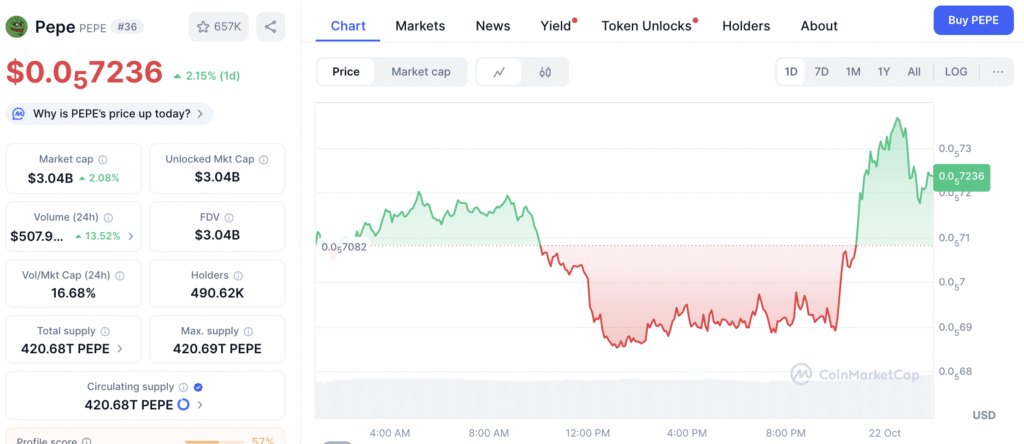The width and height of the screenshot is (1024, 444).
Task: Expand "Why is PEPE's price up today?"
Action: tap(110, 114)
